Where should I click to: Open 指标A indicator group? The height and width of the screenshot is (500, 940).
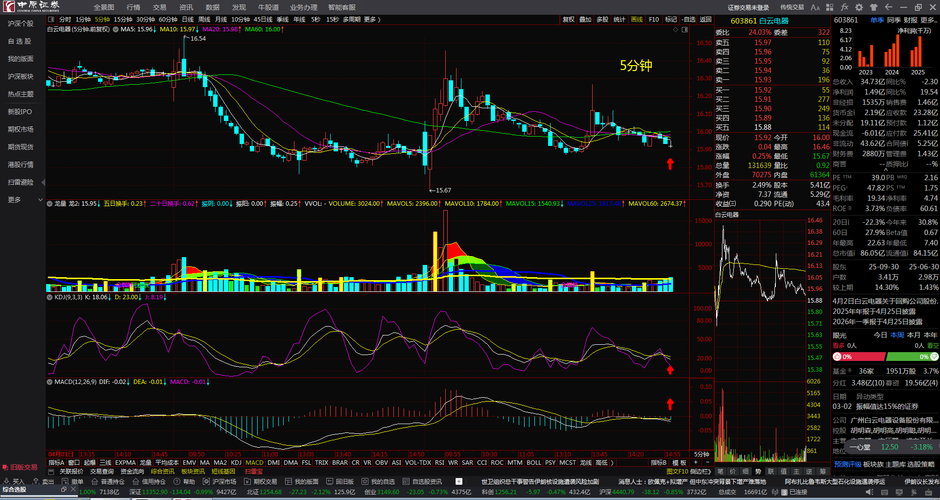click(x=56, y=463)
